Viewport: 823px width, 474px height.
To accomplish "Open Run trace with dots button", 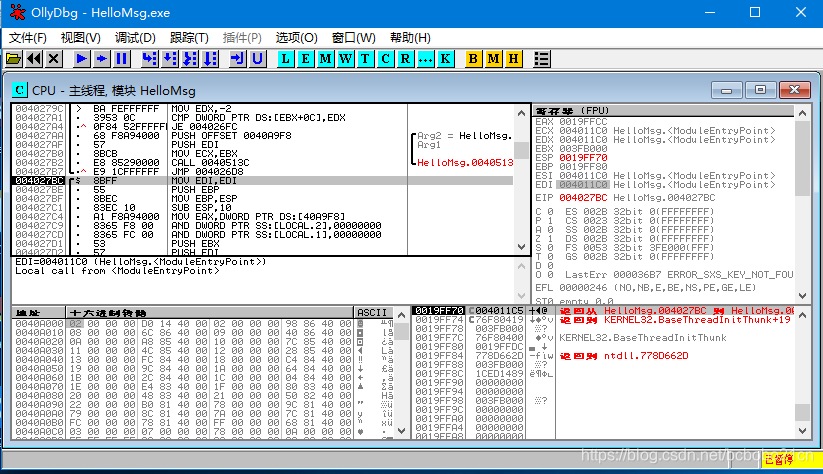I will pyautogui.click(x=425, y=59).
